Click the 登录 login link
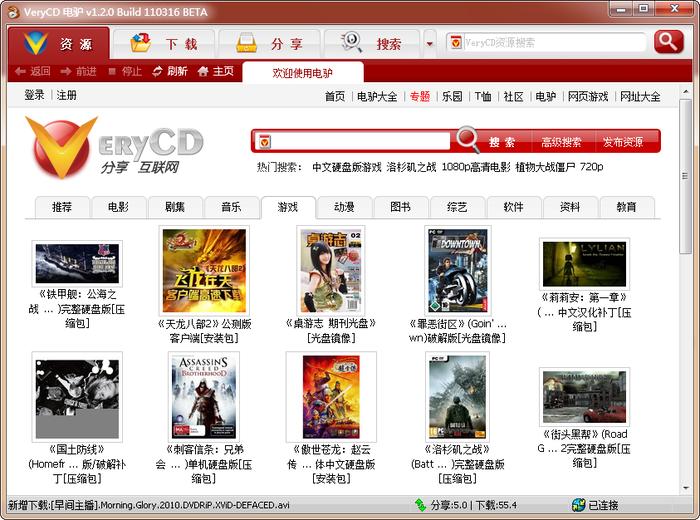The height and width of the screenshot is (520, 700). tap(34, 95)
